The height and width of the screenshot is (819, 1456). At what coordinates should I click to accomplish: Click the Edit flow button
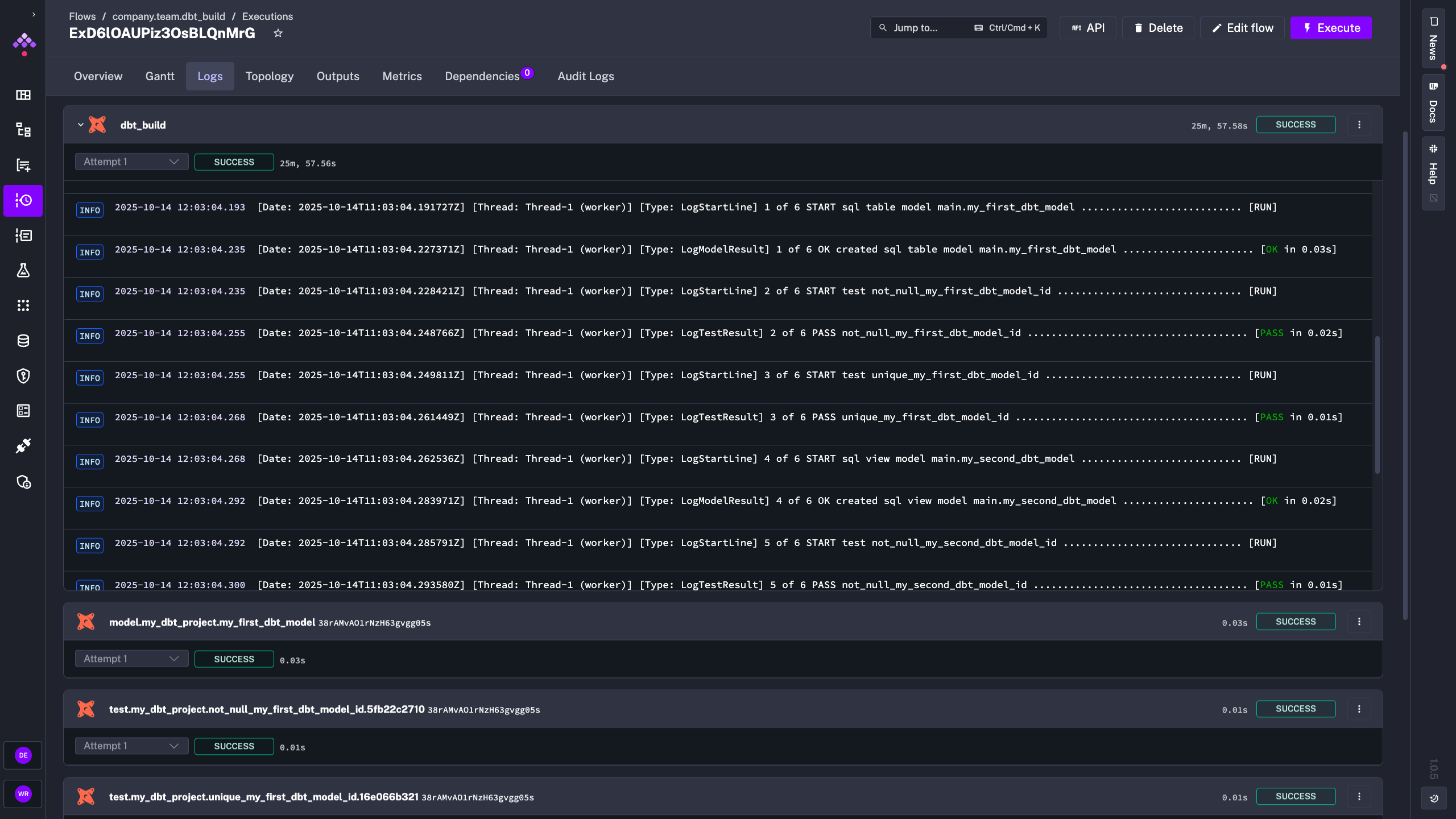pos(1242,28)
